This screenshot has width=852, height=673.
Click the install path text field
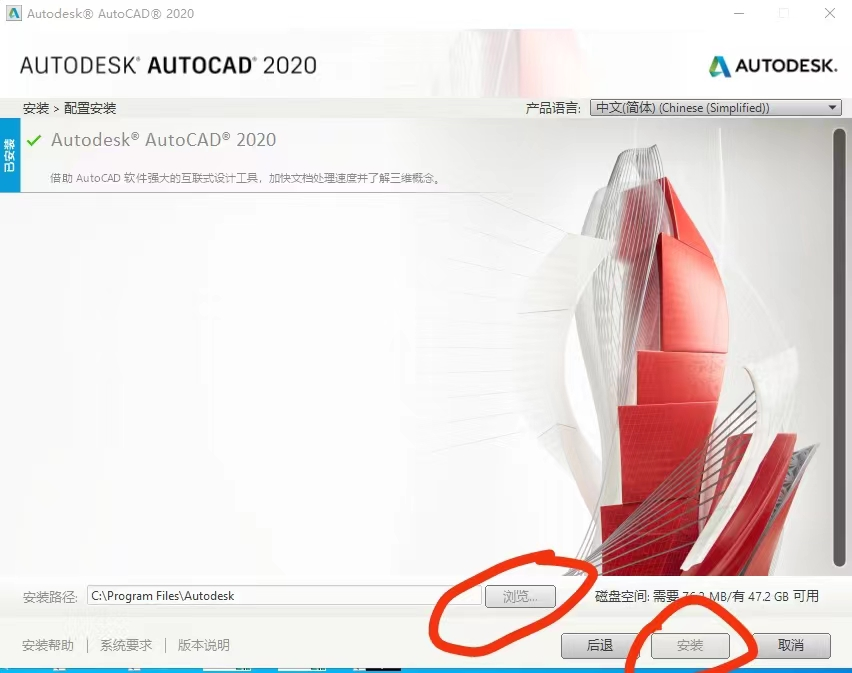coord(284,596)
